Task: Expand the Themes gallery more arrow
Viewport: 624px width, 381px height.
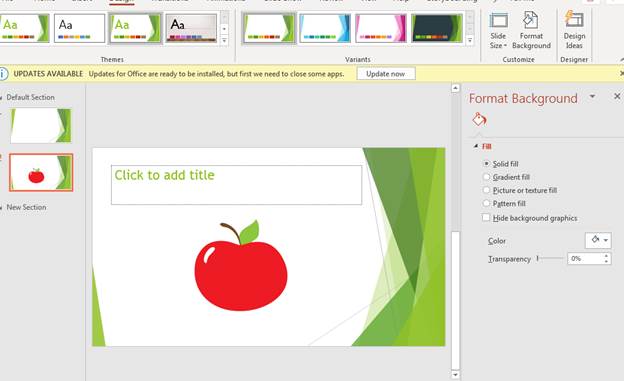Action: pyautogui.click(x=224, y=40)
